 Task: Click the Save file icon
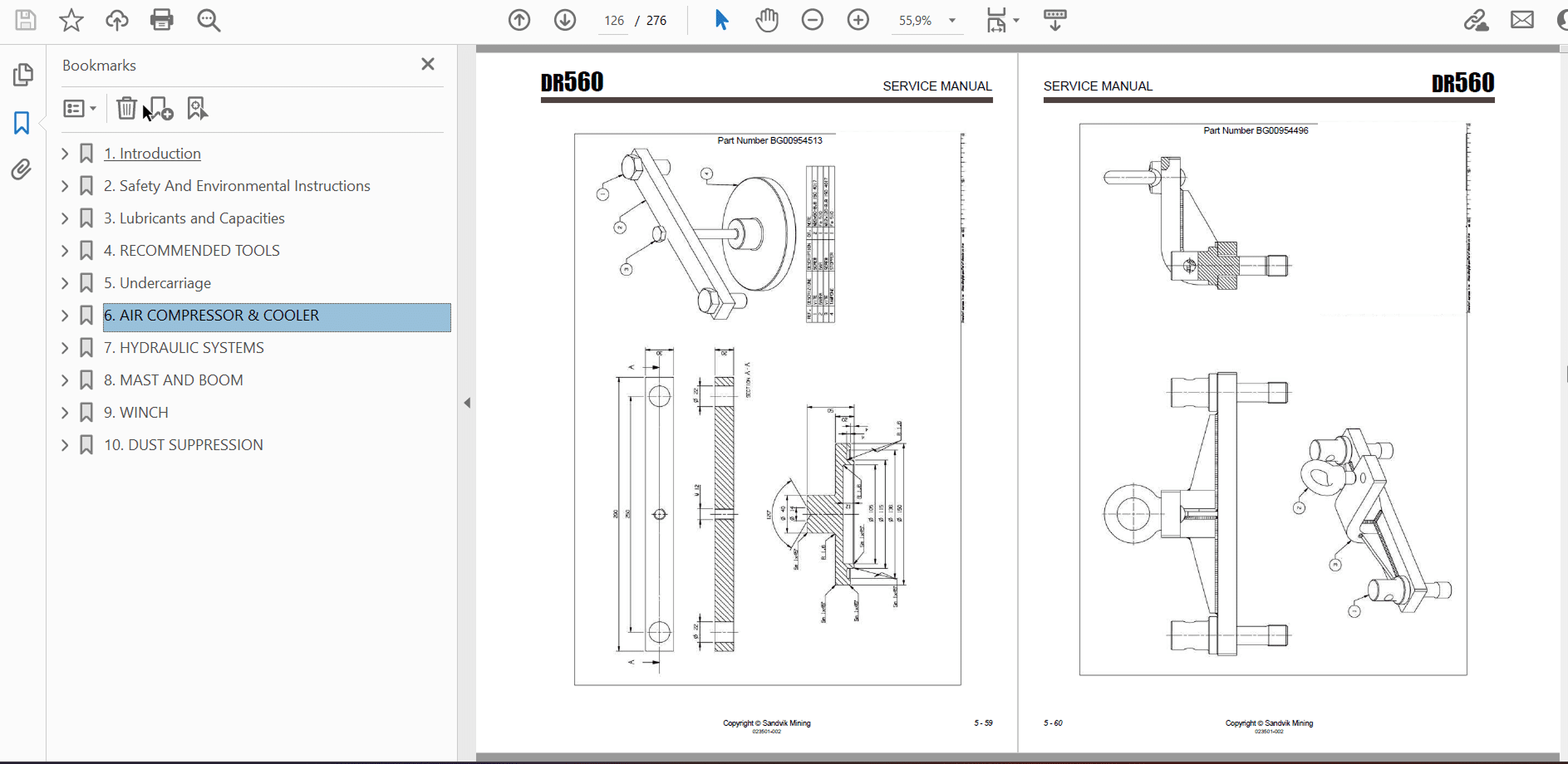coord(26,20)
